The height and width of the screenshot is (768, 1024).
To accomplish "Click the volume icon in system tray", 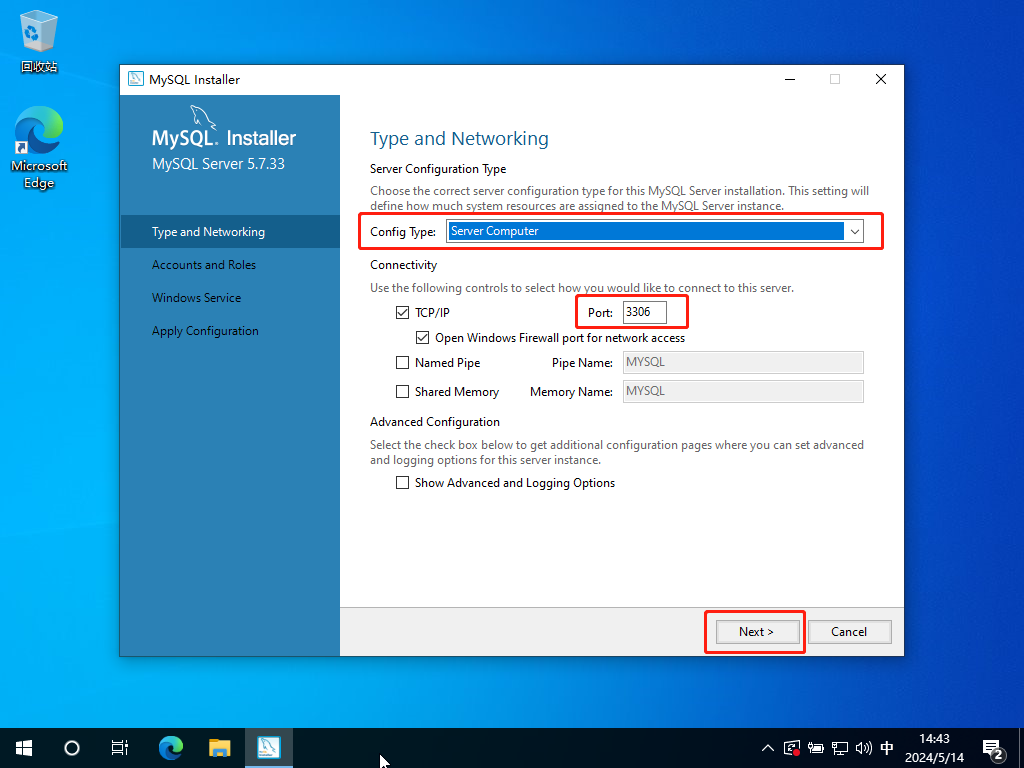I will point(863,747).
